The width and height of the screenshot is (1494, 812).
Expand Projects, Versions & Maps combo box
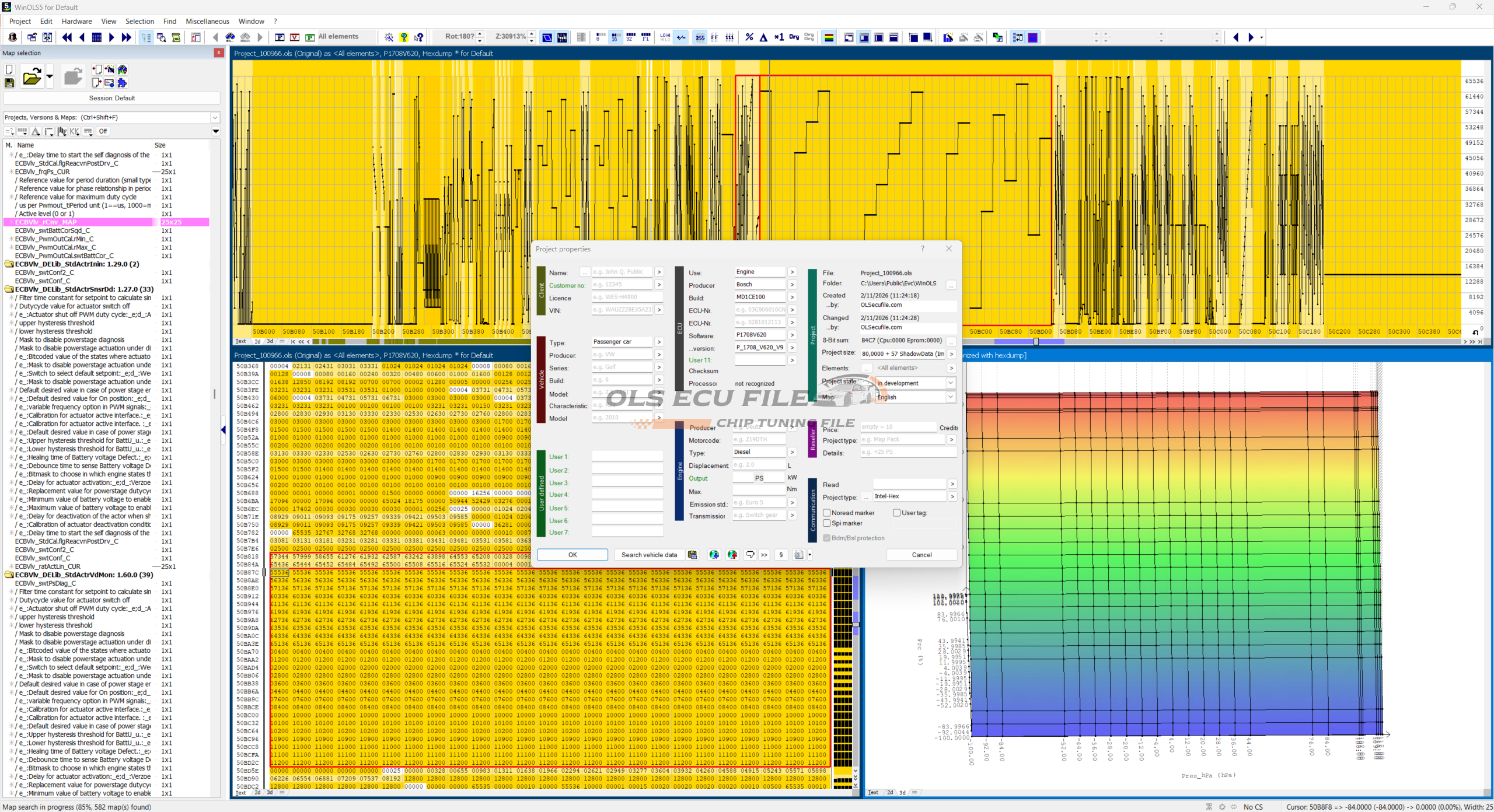[x=215, y=117]
